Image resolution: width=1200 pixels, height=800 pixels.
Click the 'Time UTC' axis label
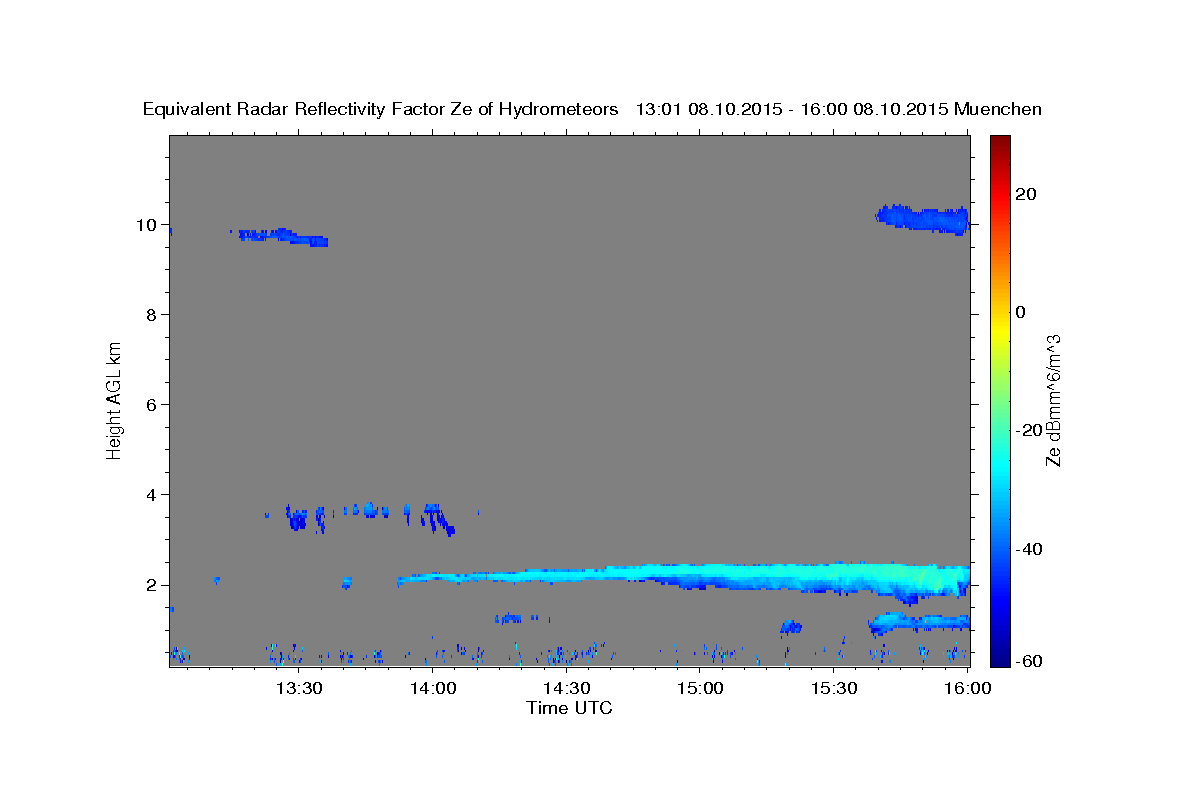point(569,708)
